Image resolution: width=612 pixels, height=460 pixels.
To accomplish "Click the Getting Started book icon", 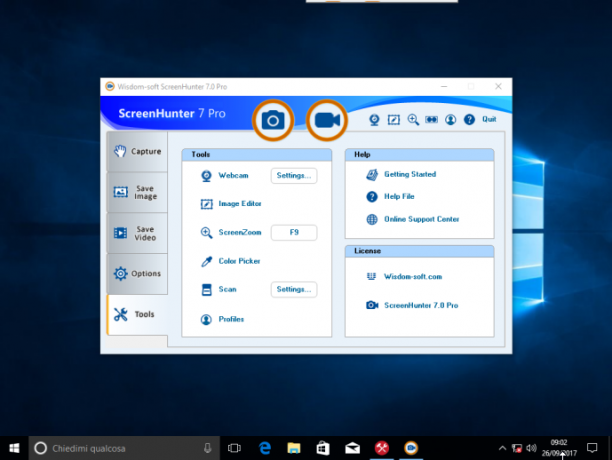I will pos(372,175).
